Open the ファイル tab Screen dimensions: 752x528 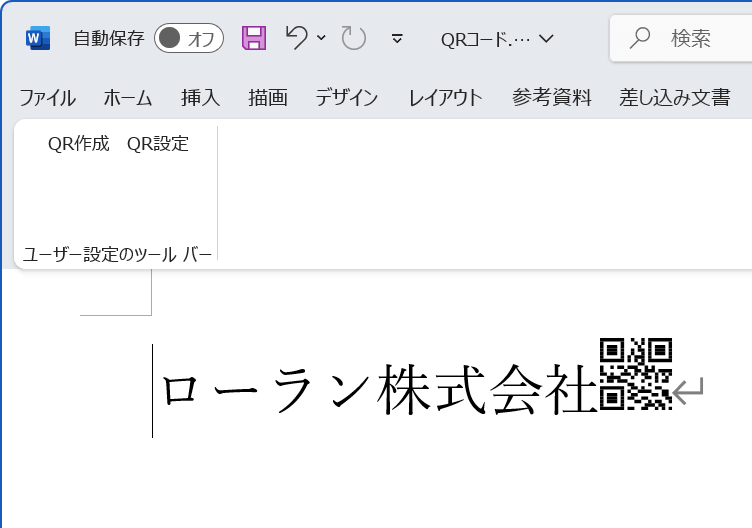(x=47, y=98)
